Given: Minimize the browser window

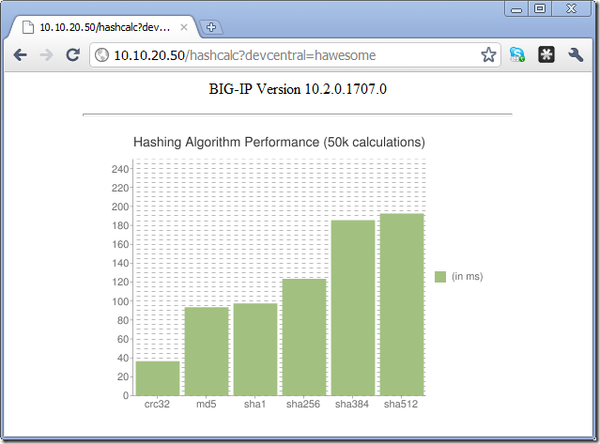Looking at the screenshot, I should (x=517, y=9).
